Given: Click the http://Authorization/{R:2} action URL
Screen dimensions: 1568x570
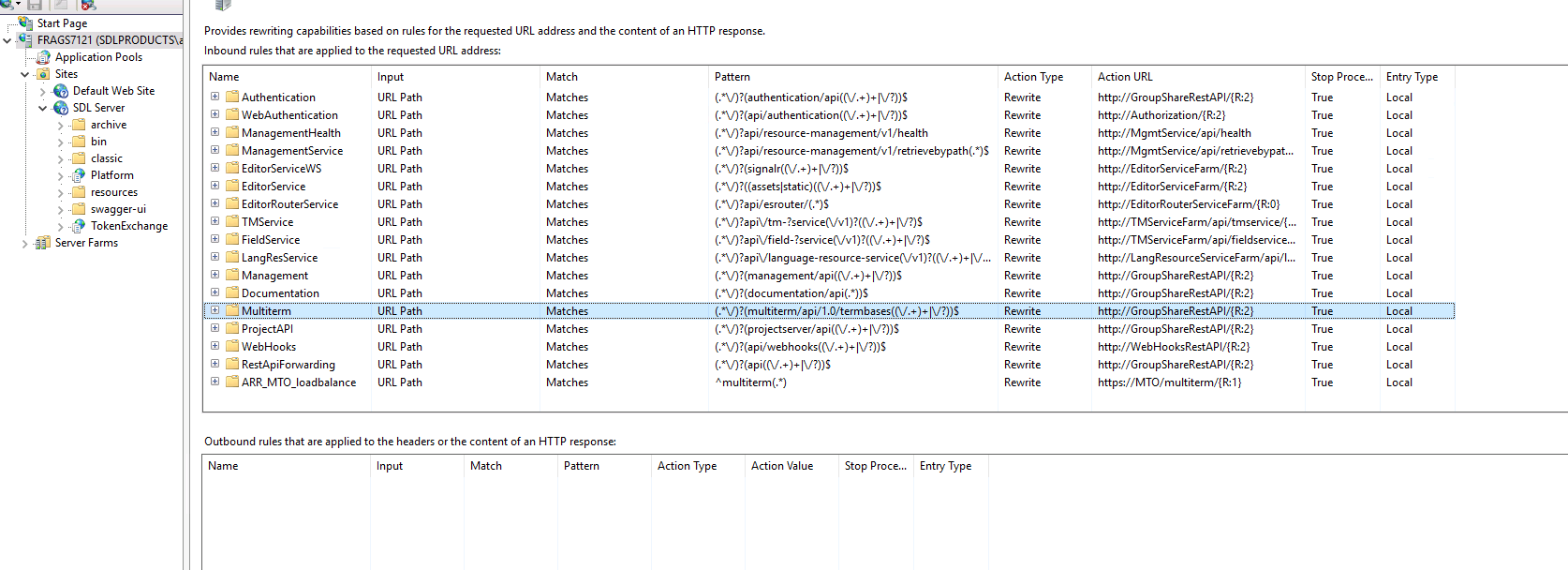Looking at the screenshot, I should pyautogui.click(x=1161, y=114).
